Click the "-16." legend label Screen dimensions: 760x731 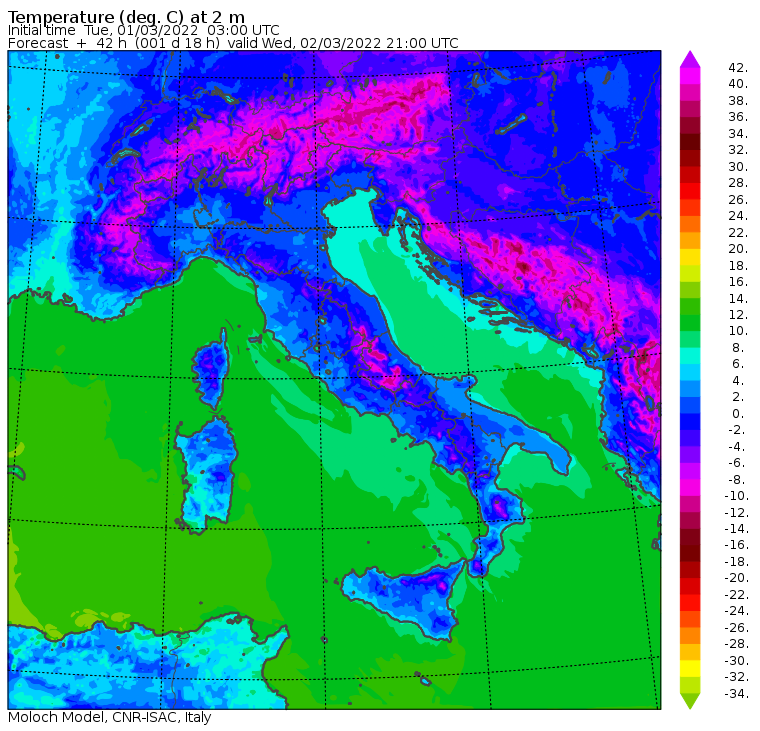[736, 545]
